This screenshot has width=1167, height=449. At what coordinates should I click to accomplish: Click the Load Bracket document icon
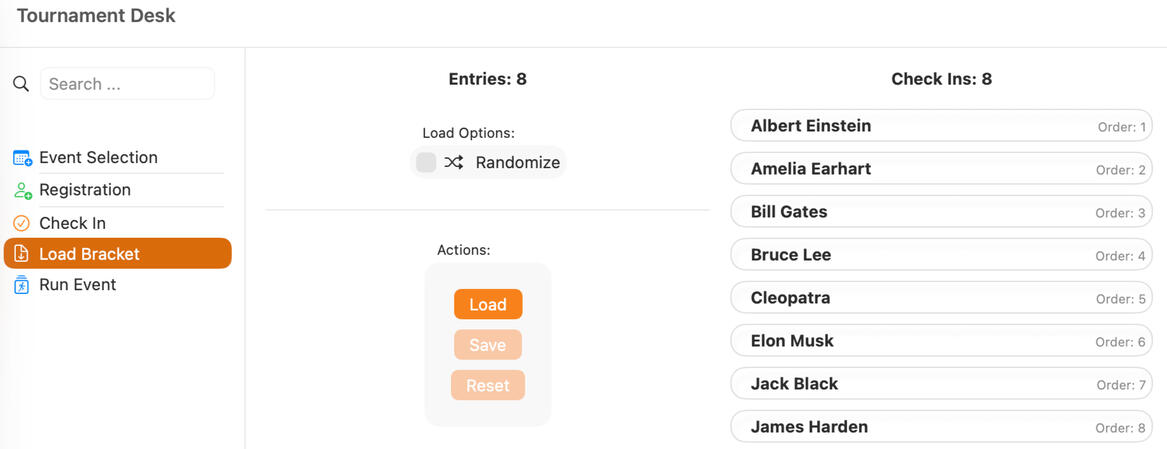21,254
